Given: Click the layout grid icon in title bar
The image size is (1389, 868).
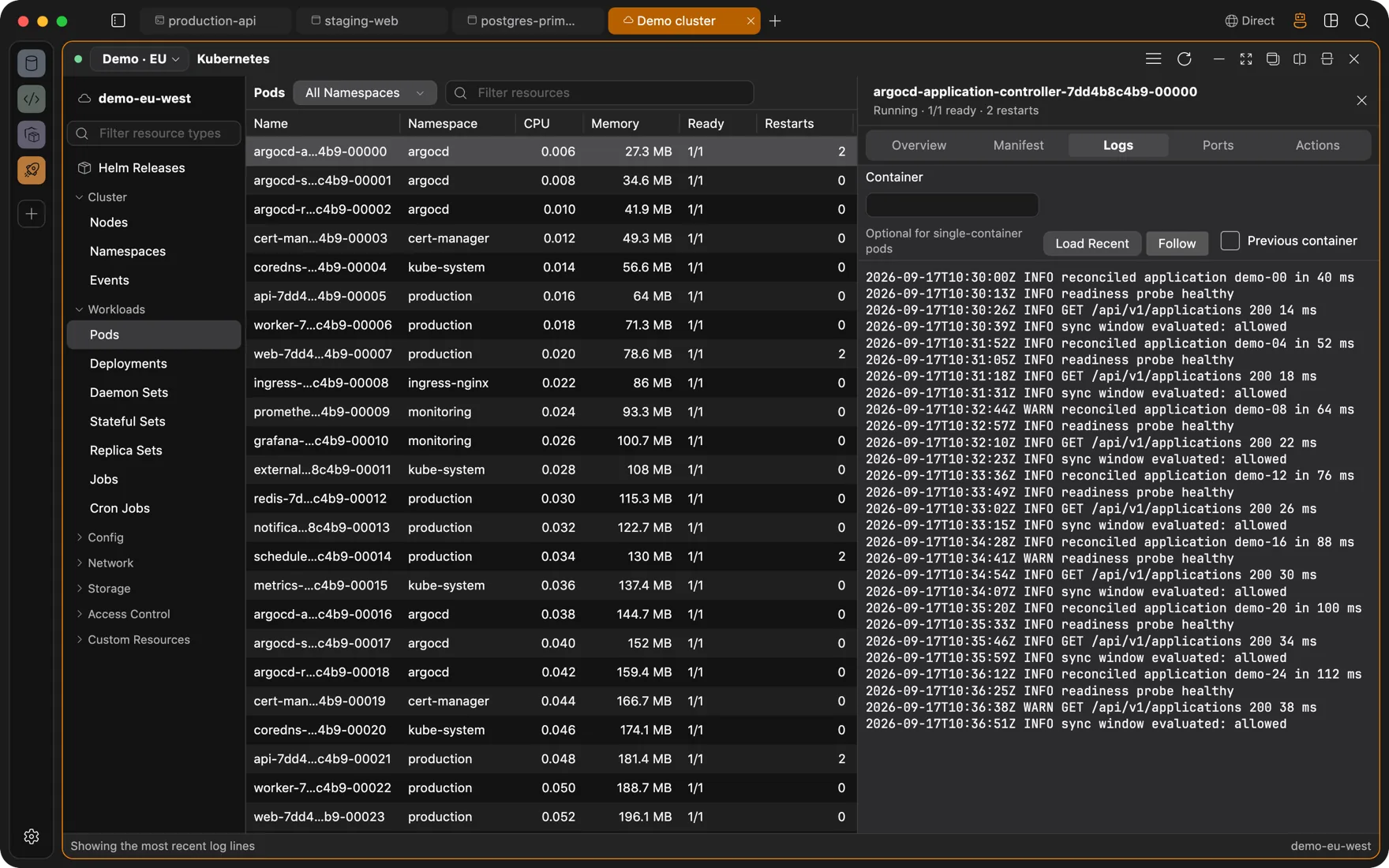Looking at the screenshot, I should click(1331, 21).
